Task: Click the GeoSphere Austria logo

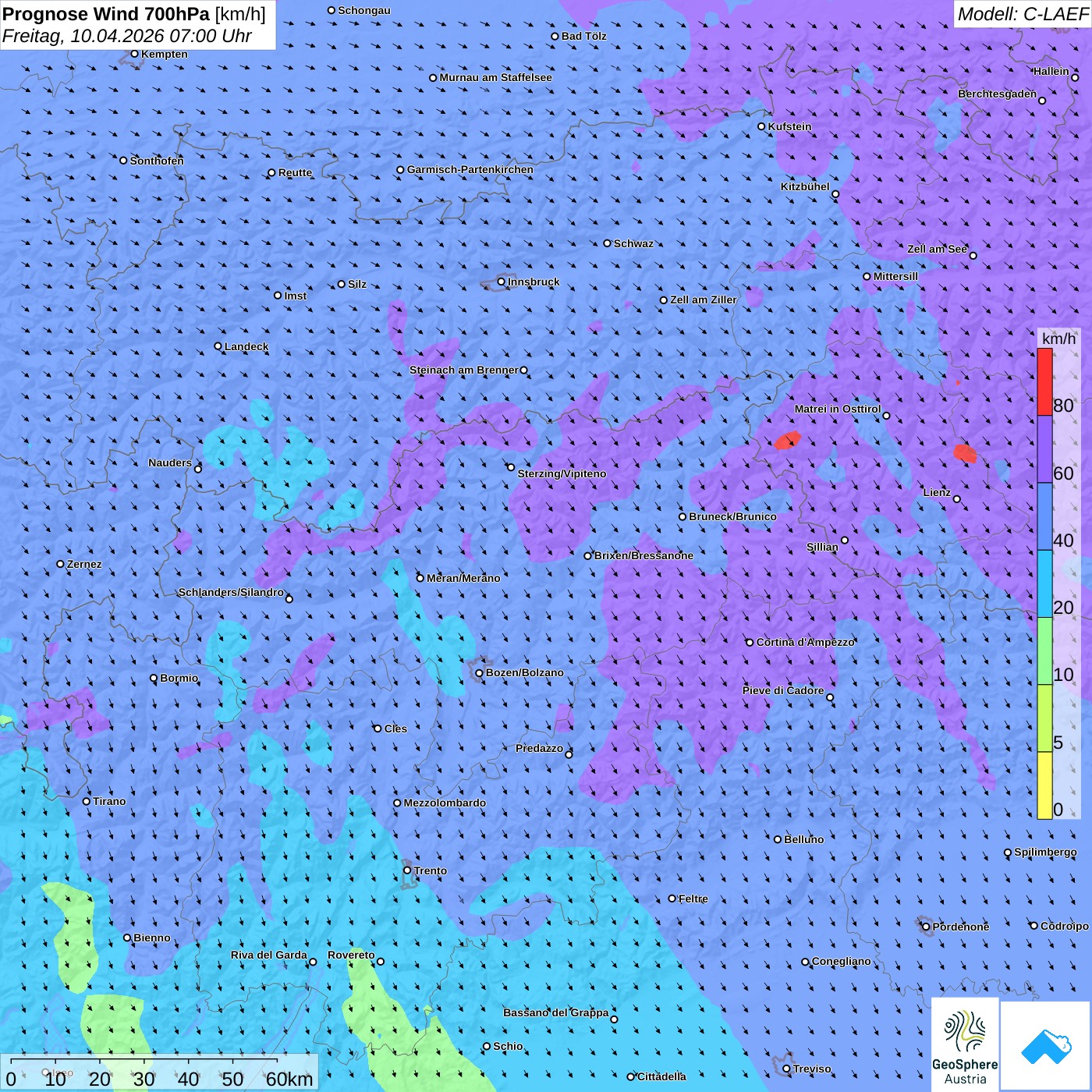Action: pyautogui.click(x=965, y=1045)
